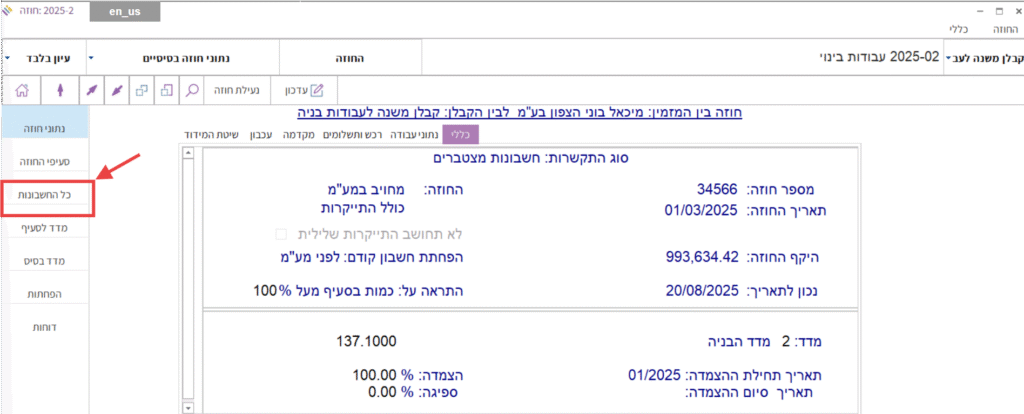Open the שיטת המידוד tab
1024x414 pixels.
[209, 133]
